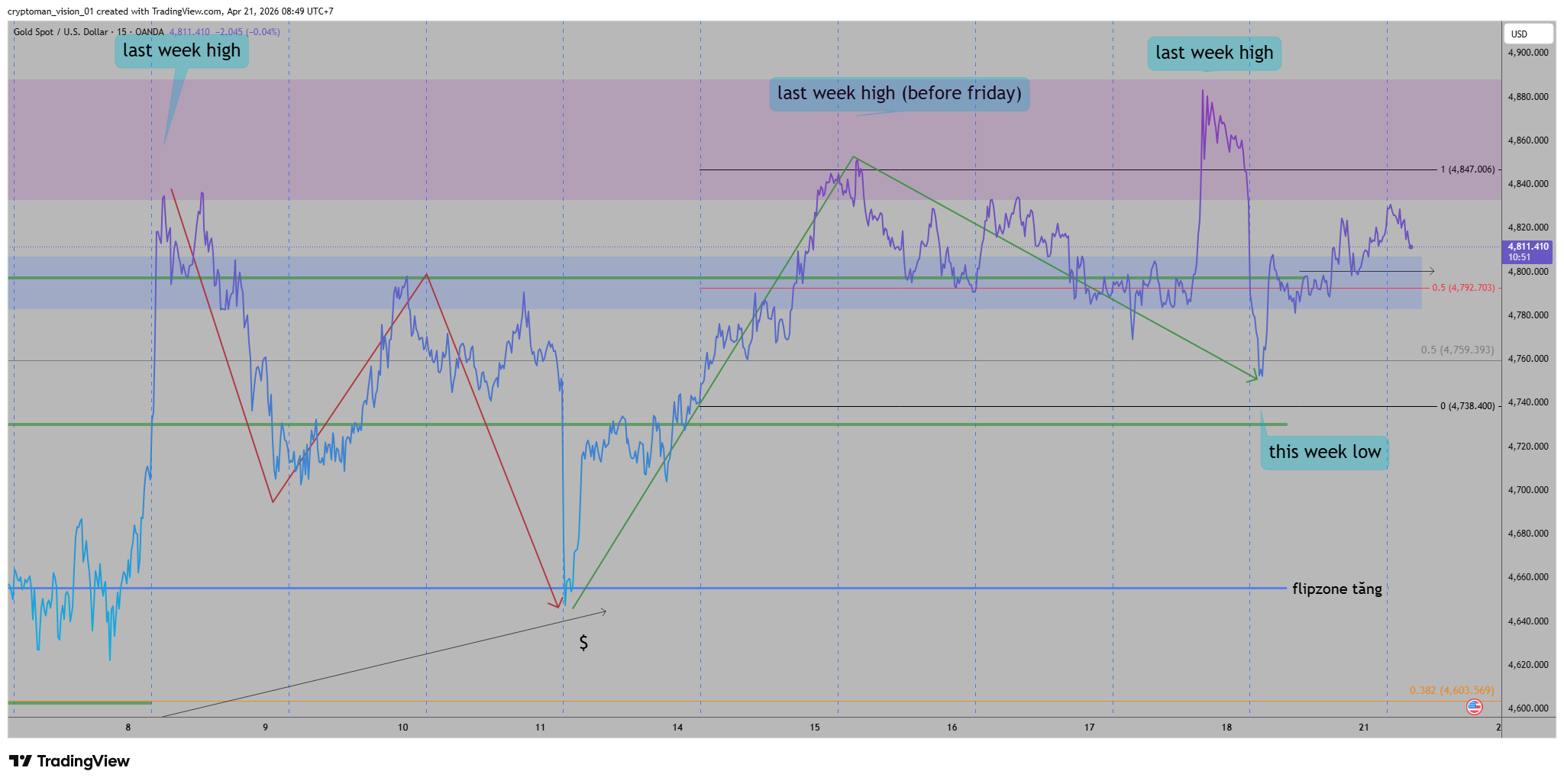Click date 14 on the time axis
Viewport: 1564px width, 784px height.
[x=677, y=728]
